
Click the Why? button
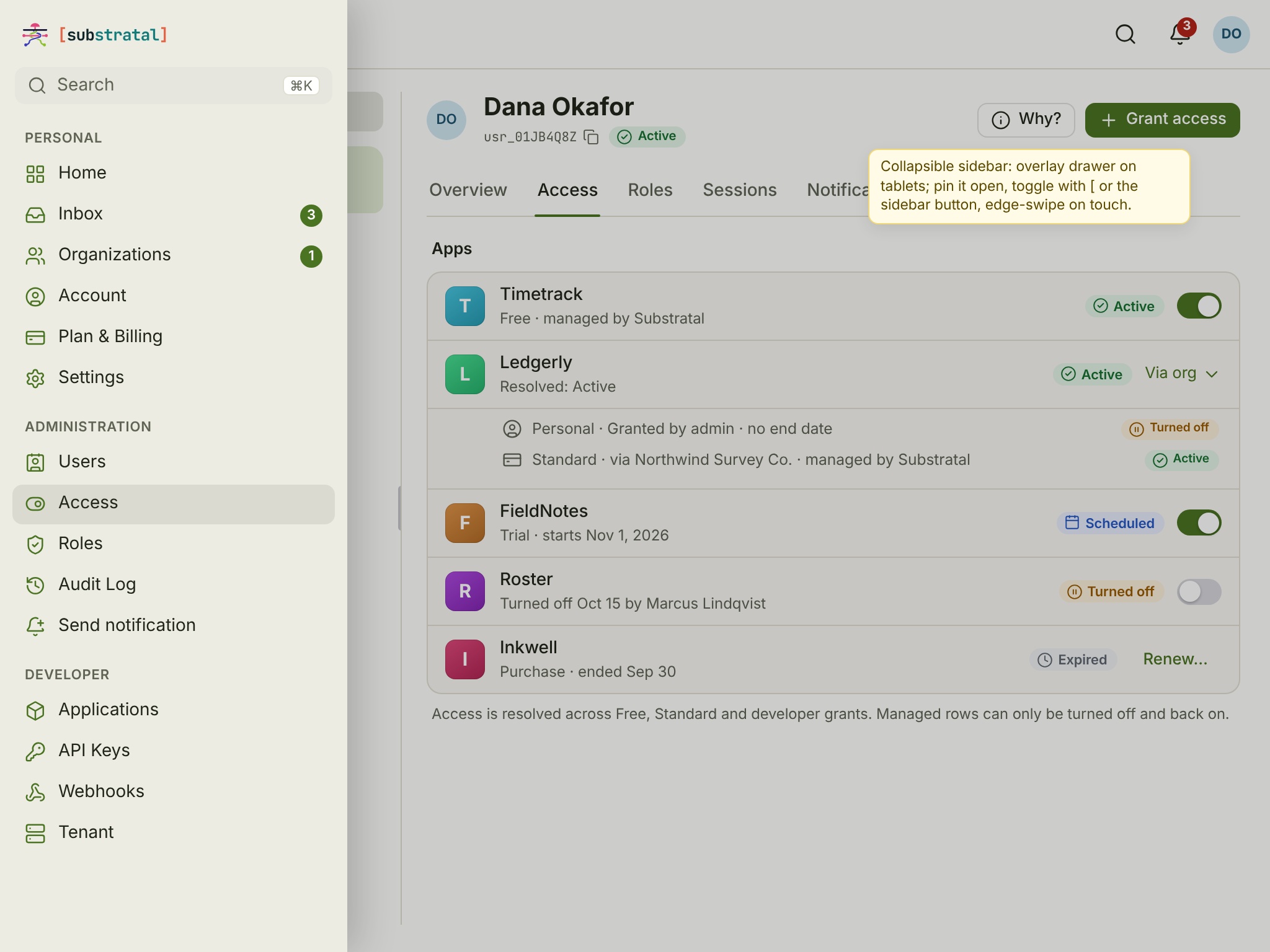click(x=1026, y=120)
